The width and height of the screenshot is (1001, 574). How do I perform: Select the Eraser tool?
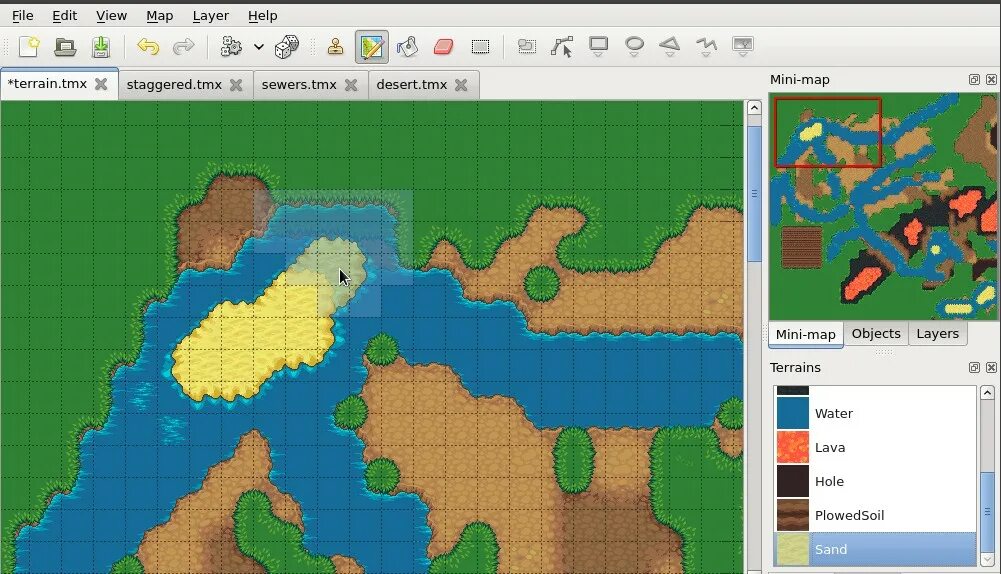pyautogui.click(x=444, y=47)
